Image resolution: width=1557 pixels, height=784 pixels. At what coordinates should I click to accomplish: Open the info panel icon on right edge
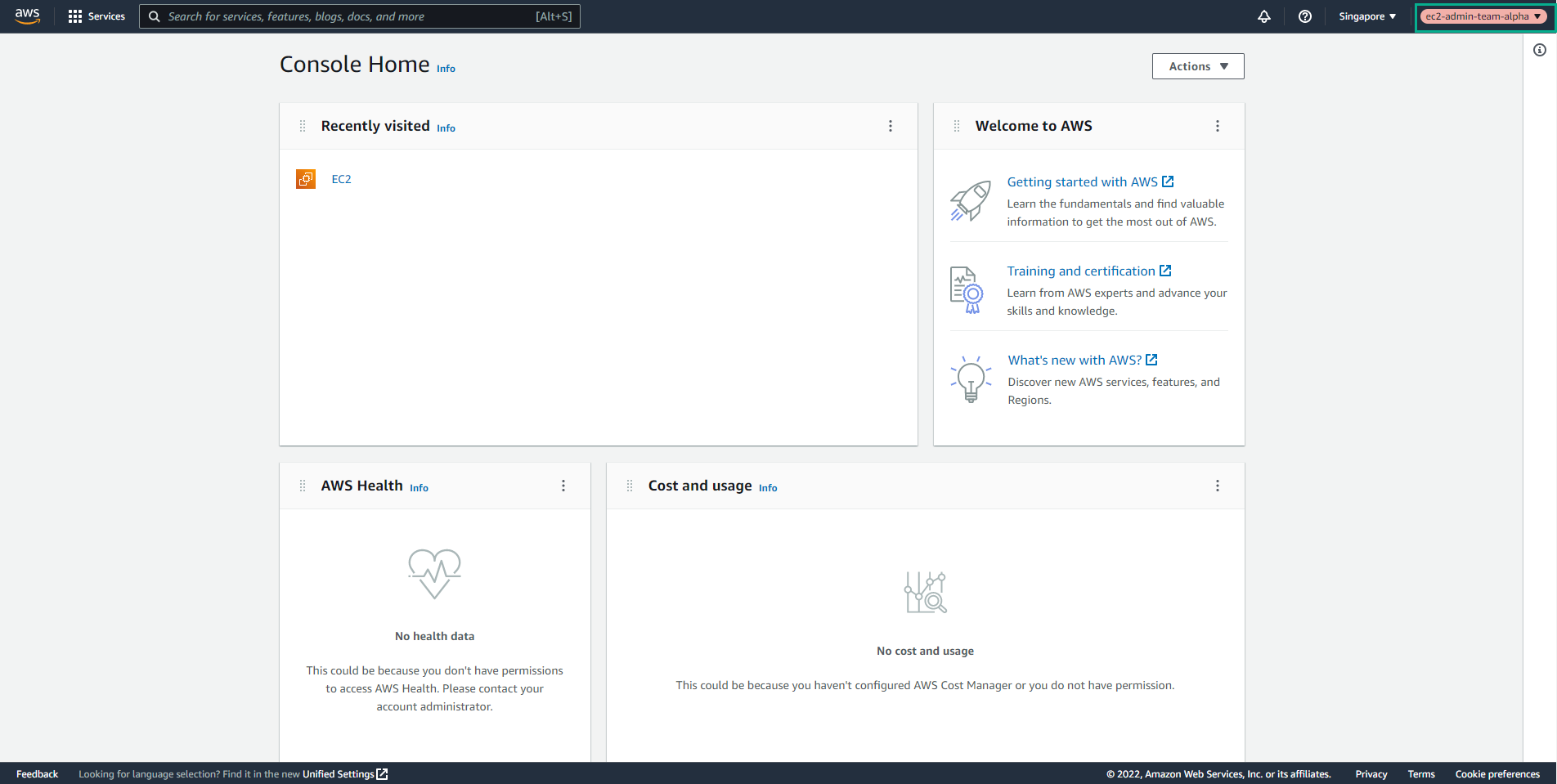tap(1540, 50)
